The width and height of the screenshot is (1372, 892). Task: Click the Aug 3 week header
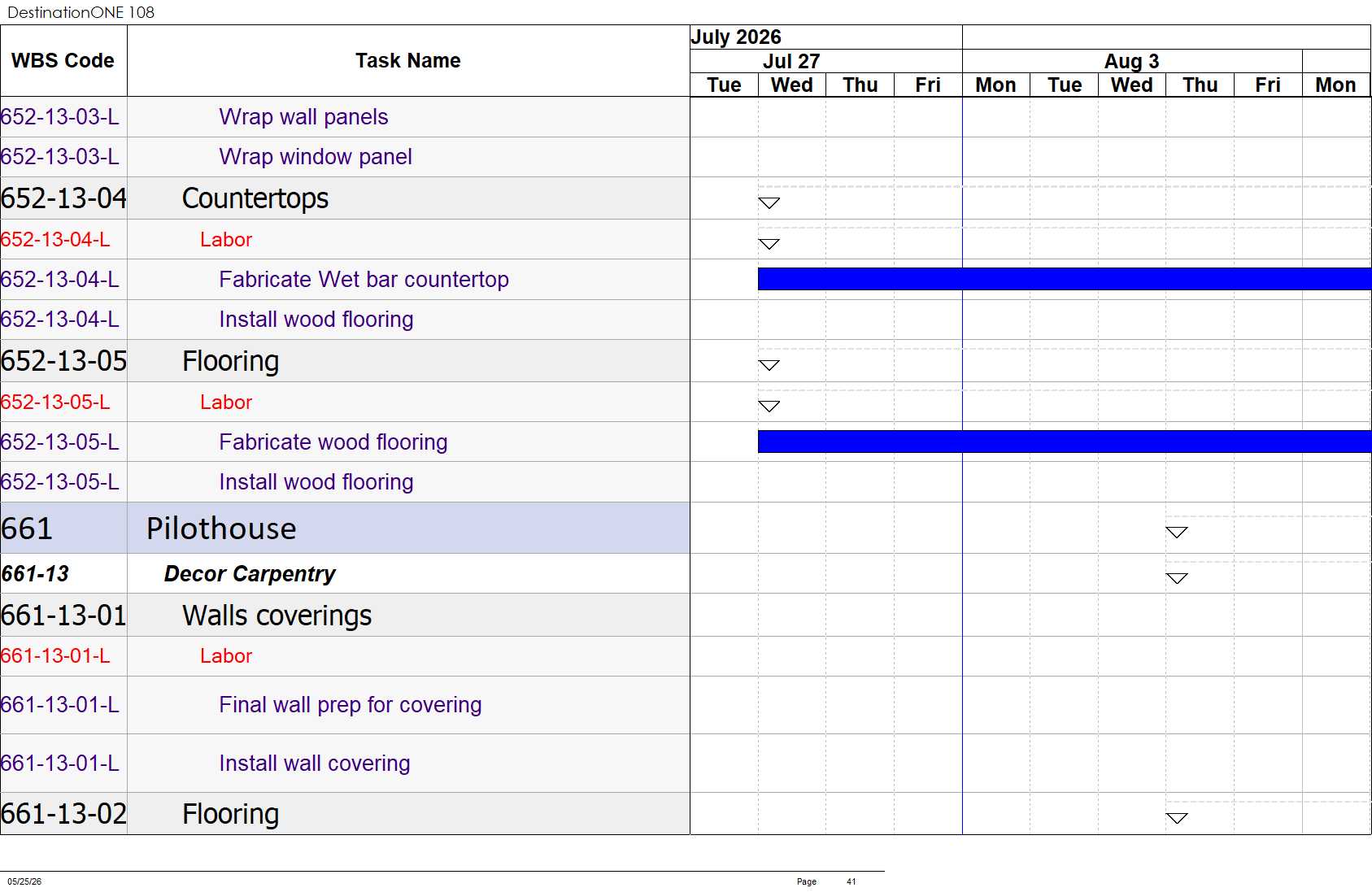point(1131,61)
